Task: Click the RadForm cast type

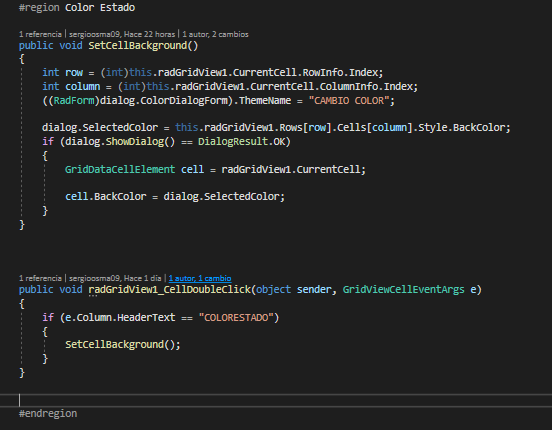Action: (x=74, y=101)
